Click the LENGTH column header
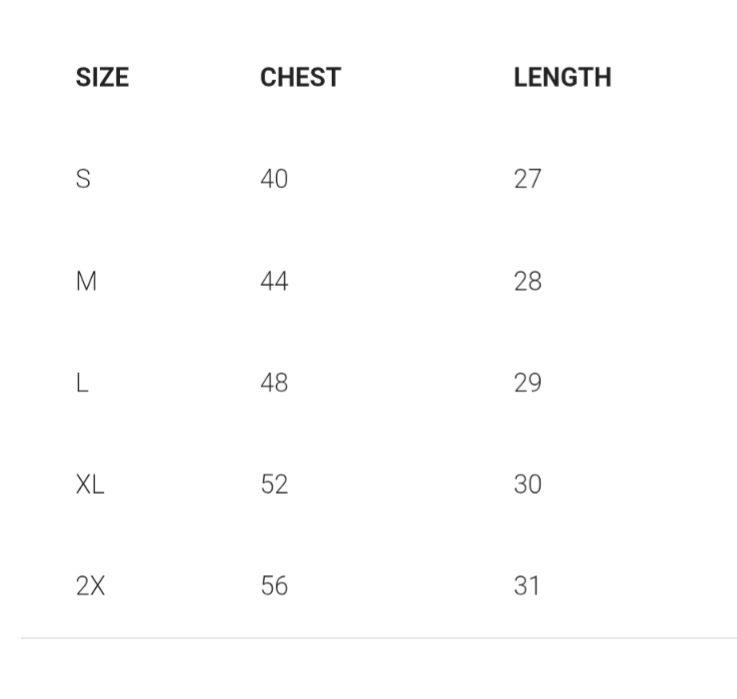This screenshot has width=737, height=699. click(562, 78)
